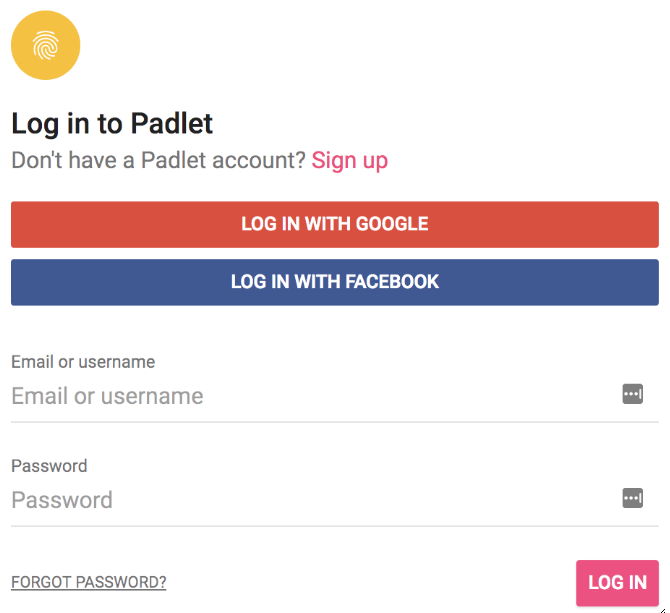
Task: Grab the window resize handle at corner
Action: coord(664,610)
